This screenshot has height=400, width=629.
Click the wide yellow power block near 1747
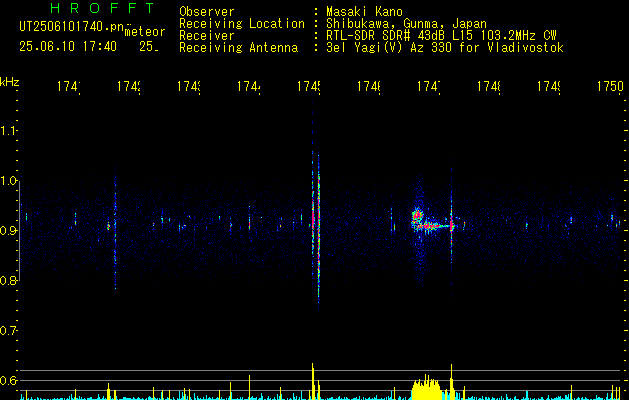click(426, 388)
